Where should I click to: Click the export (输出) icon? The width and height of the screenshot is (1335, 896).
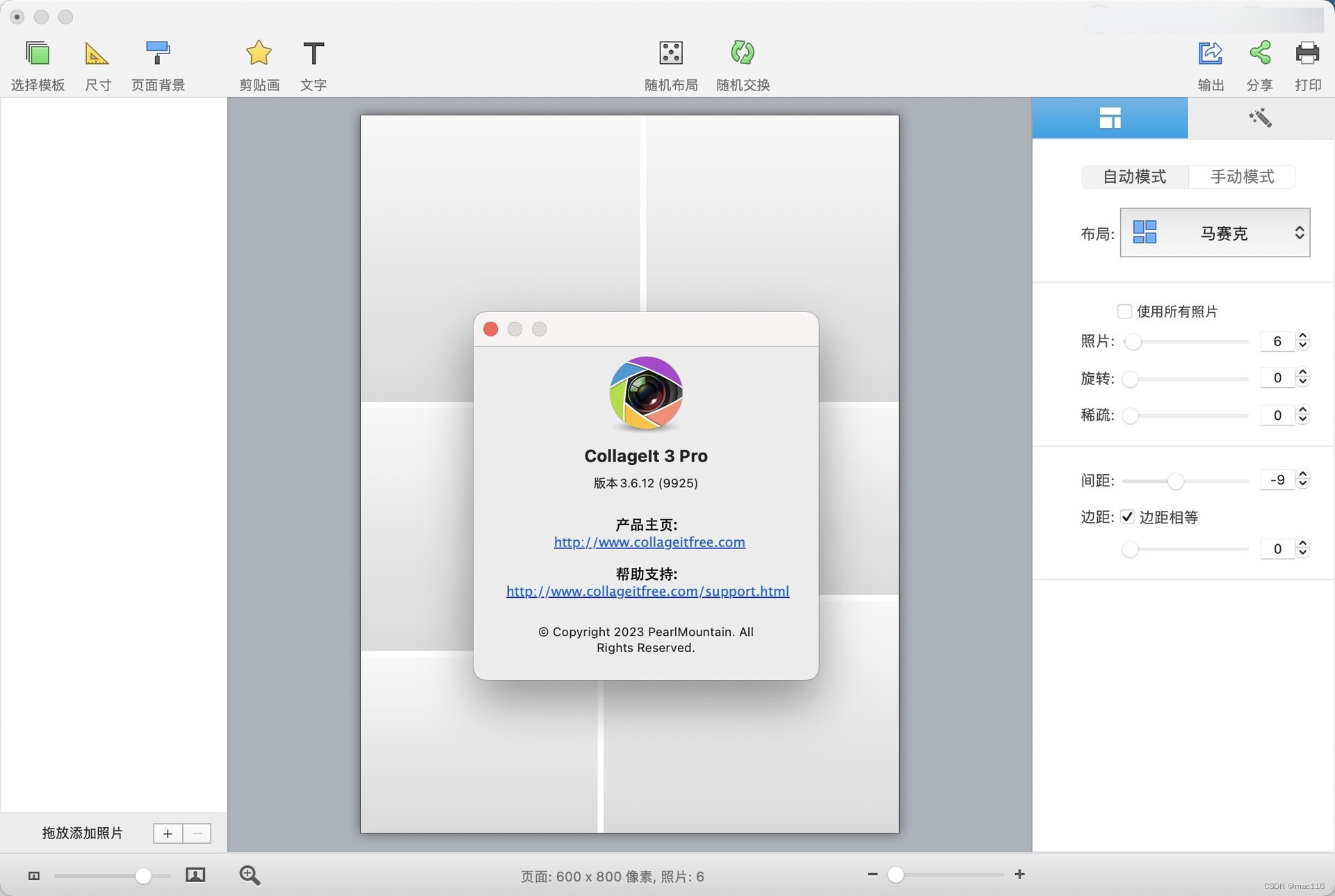pyautogui.click(x=1211, y=54)
